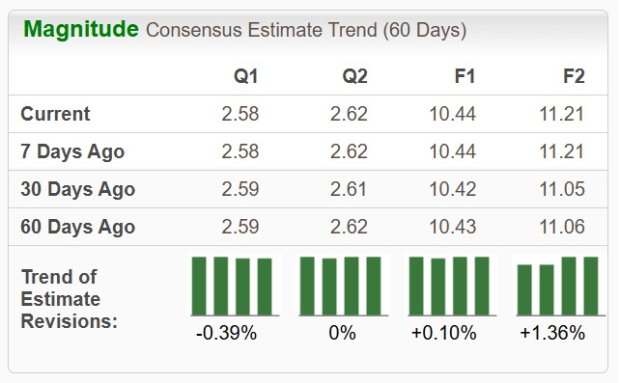The image size is (620, 383).
Task: Click the 7 Days Ago row label
Action: click(x=73, y=152)
